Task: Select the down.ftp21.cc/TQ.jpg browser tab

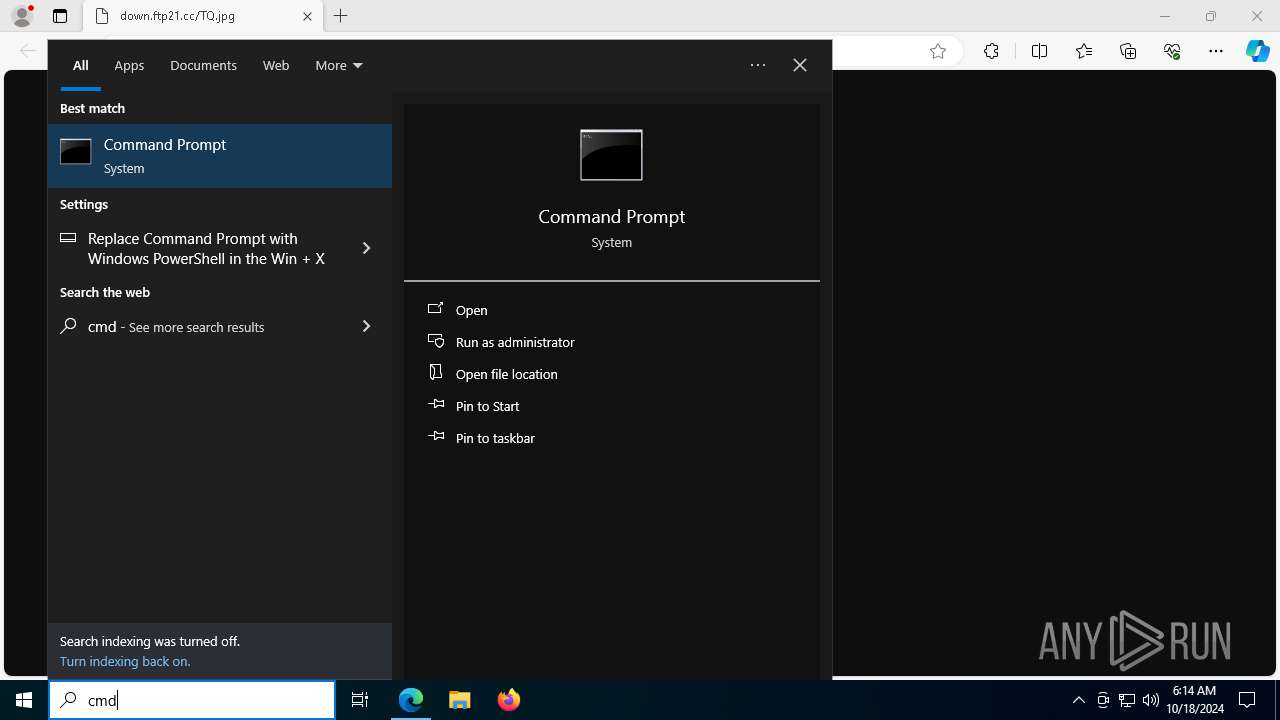Action: [x=204, y=16]
